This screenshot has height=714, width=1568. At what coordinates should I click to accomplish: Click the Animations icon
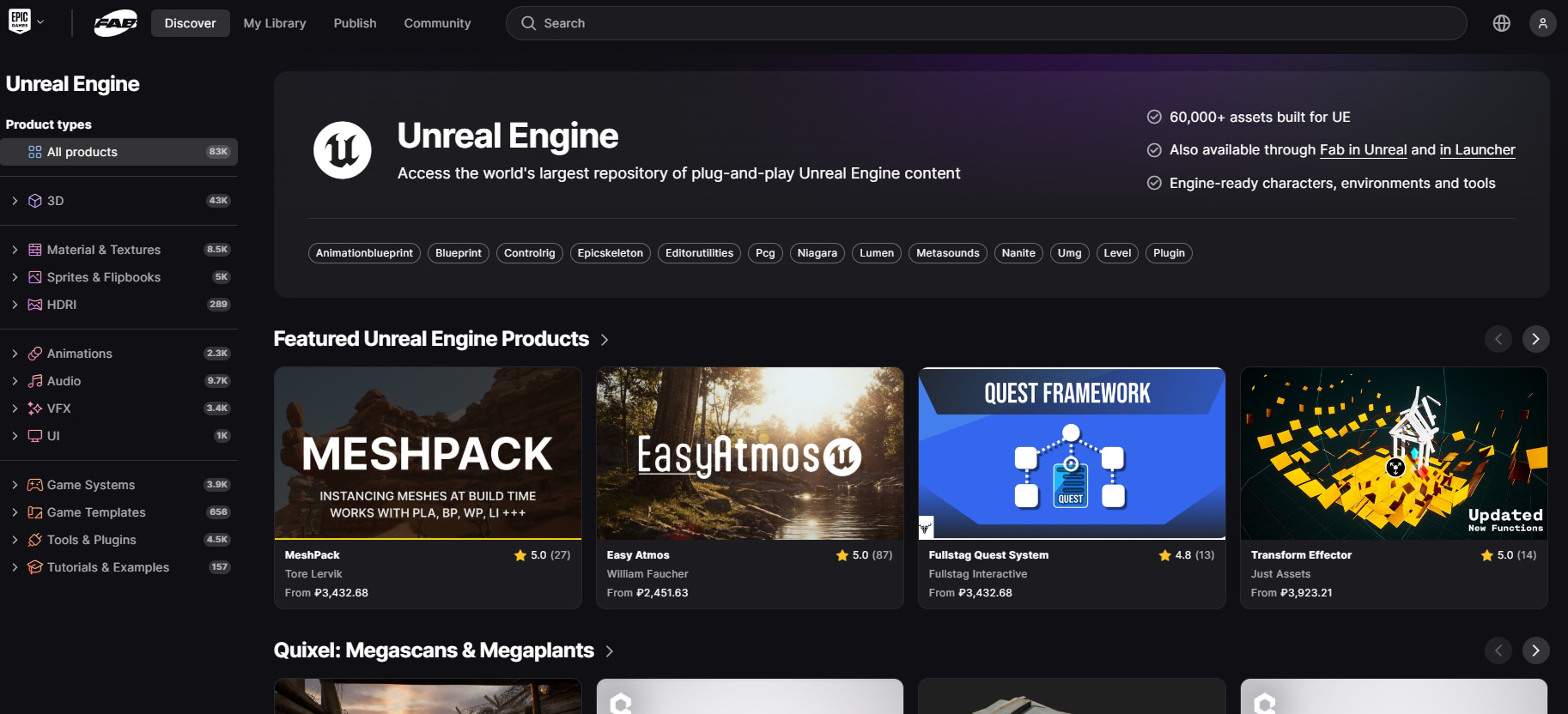(35, 354)
